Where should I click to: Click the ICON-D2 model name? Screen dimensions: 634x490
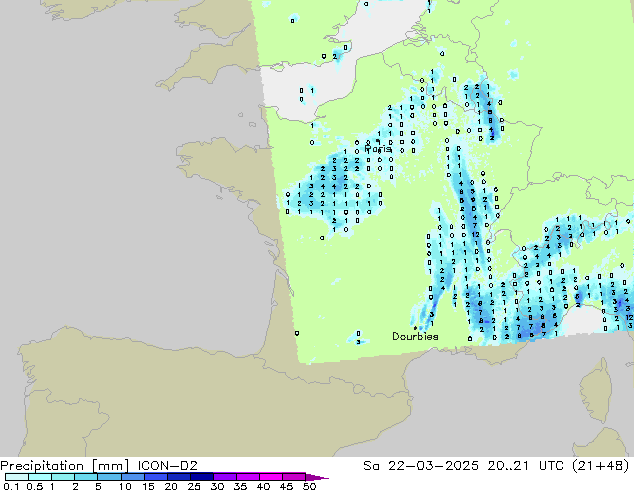pyautogui.click(x=167, y=466)
